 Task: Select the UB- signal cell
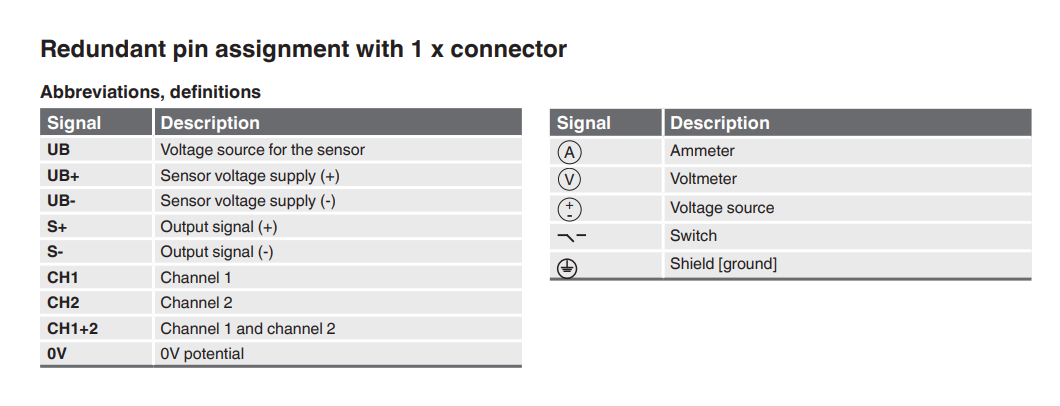(62, 201)
